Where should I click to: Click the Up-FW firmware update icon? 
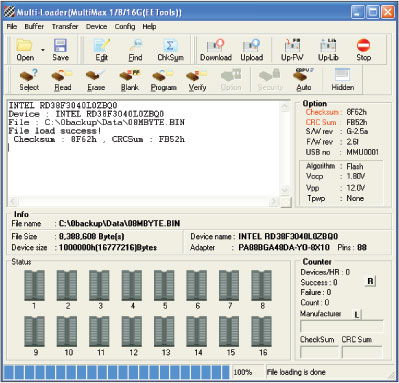pyautogui.click(x=292, y=50)
